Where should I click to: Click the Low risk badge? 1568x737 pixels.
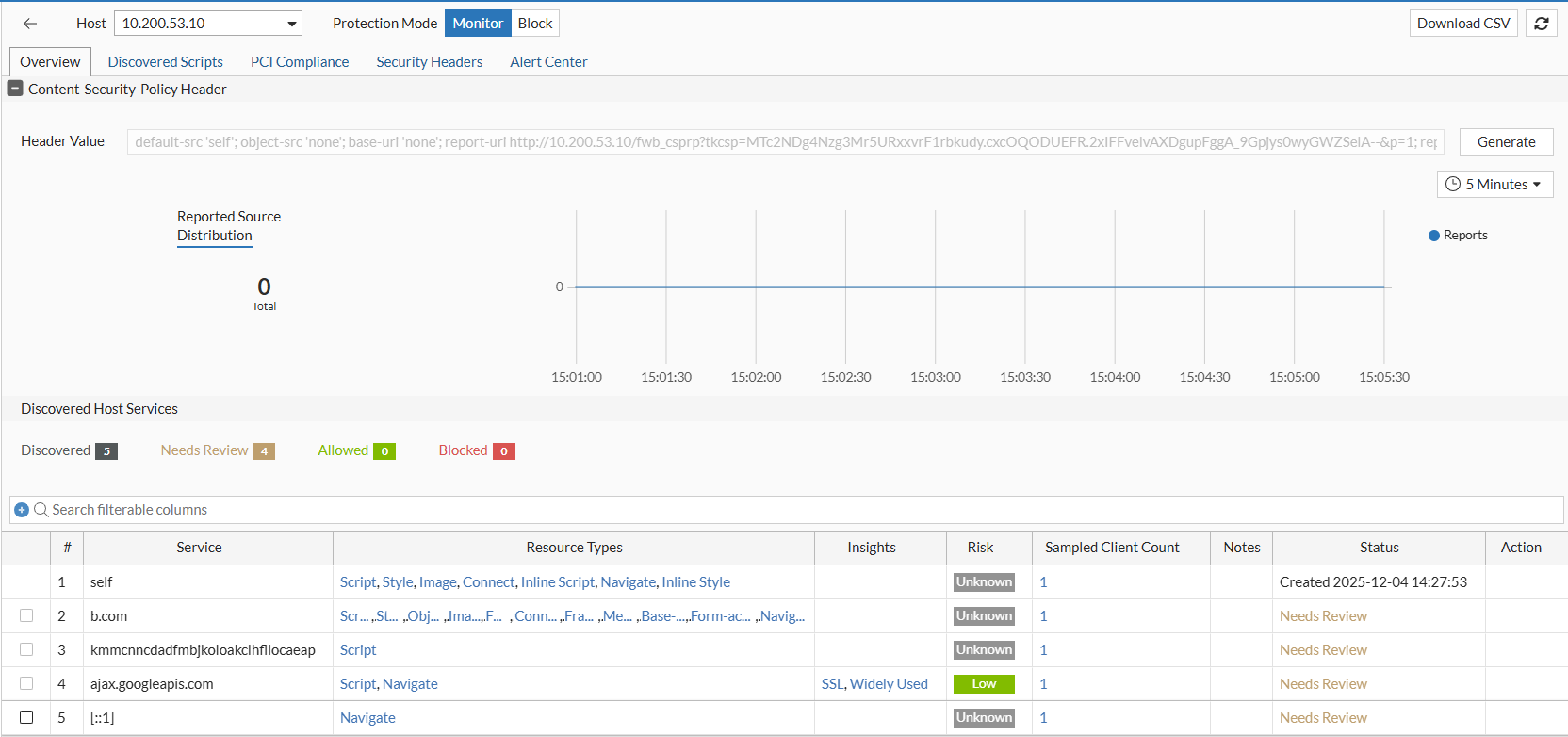984,684
